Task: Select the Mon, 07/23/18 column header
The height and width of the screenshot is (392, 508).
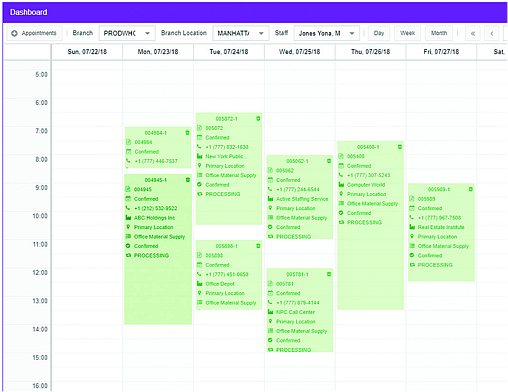Action: click(x=158, y=52)
